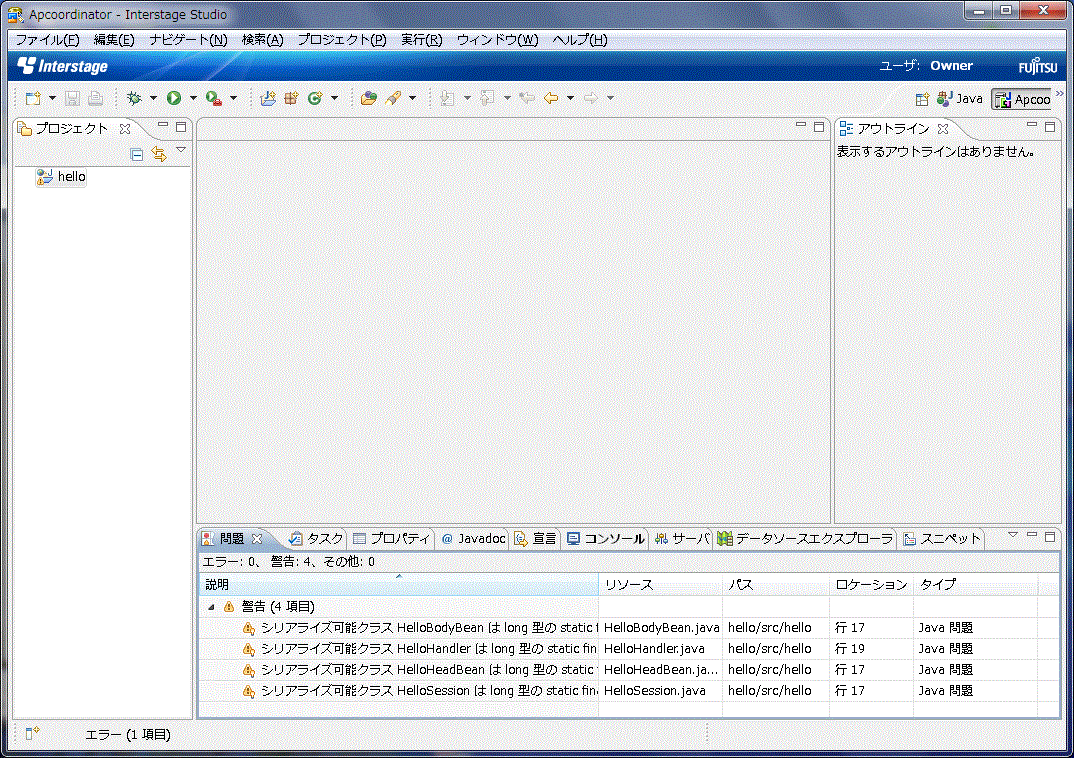Image resolution: width=1074 pixels, height=758 pixels.
Task: Open the Problems view menu triangle
Action: tap(1012, 535)
